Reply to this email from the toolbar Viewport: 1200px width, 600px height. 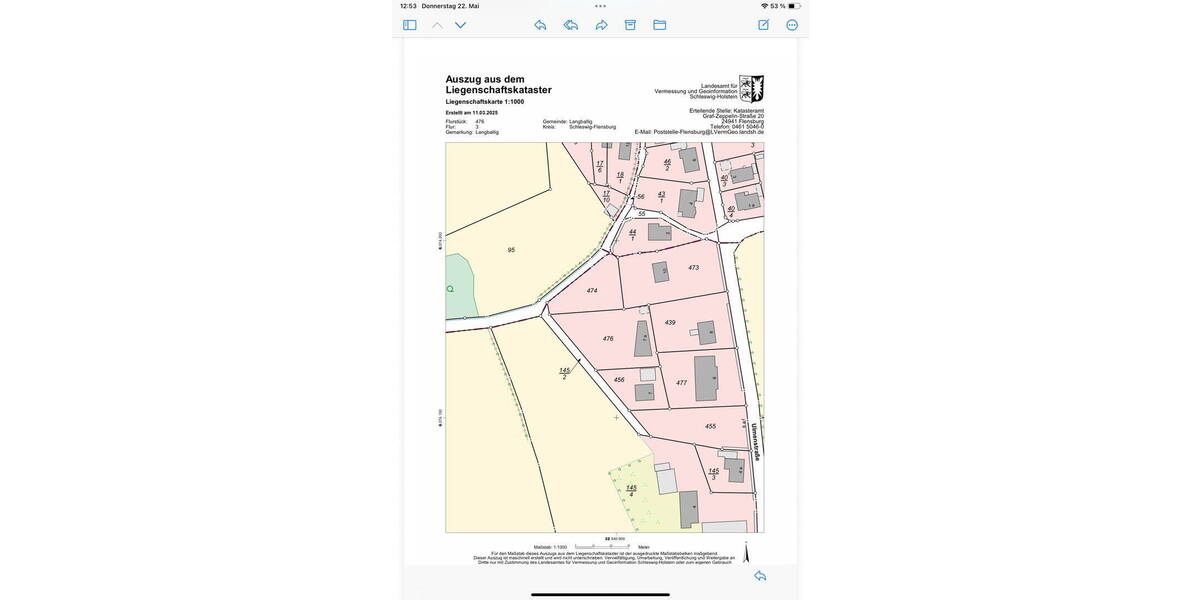540,25
